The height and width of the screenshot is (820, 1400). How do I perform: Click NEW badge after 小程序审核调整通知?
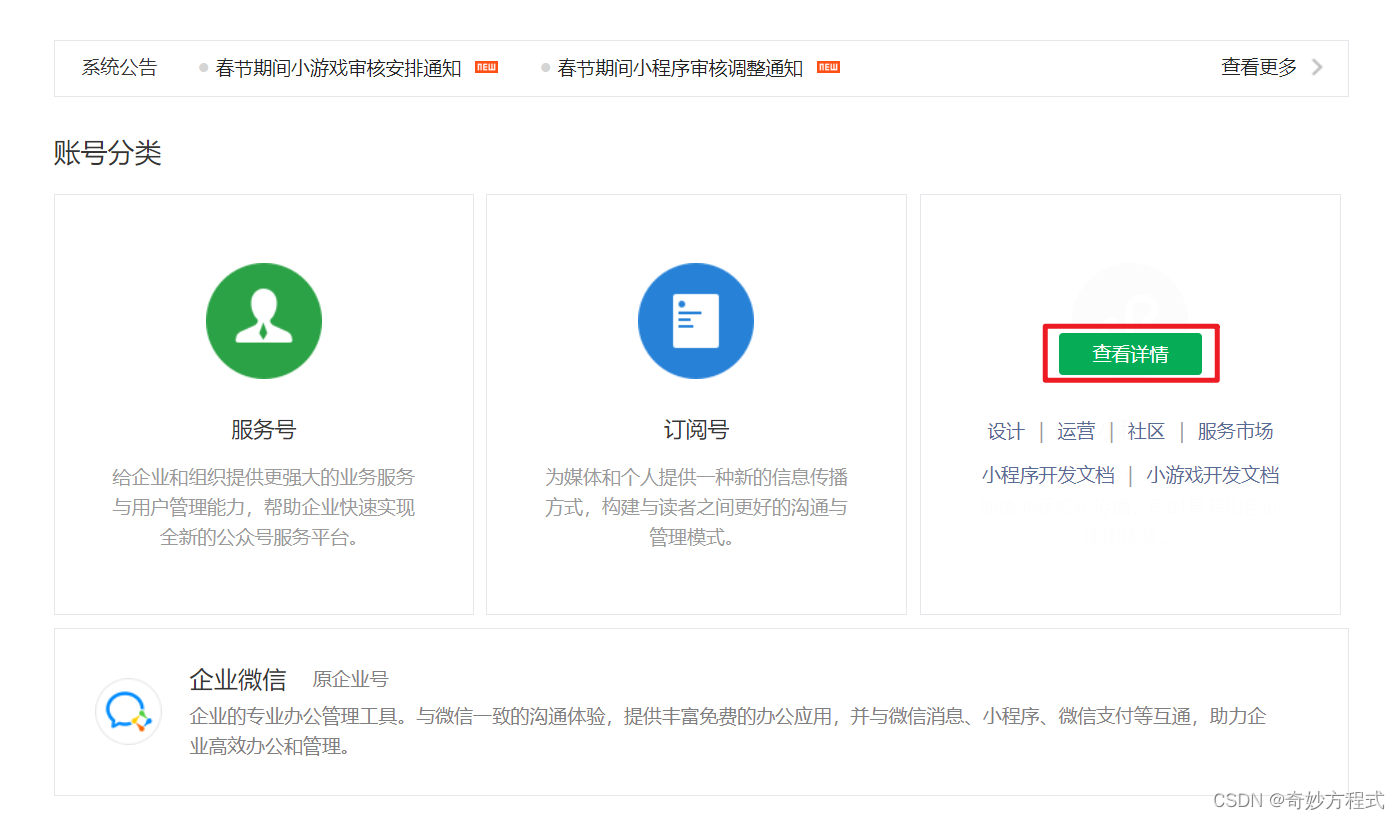coord(828,67)
